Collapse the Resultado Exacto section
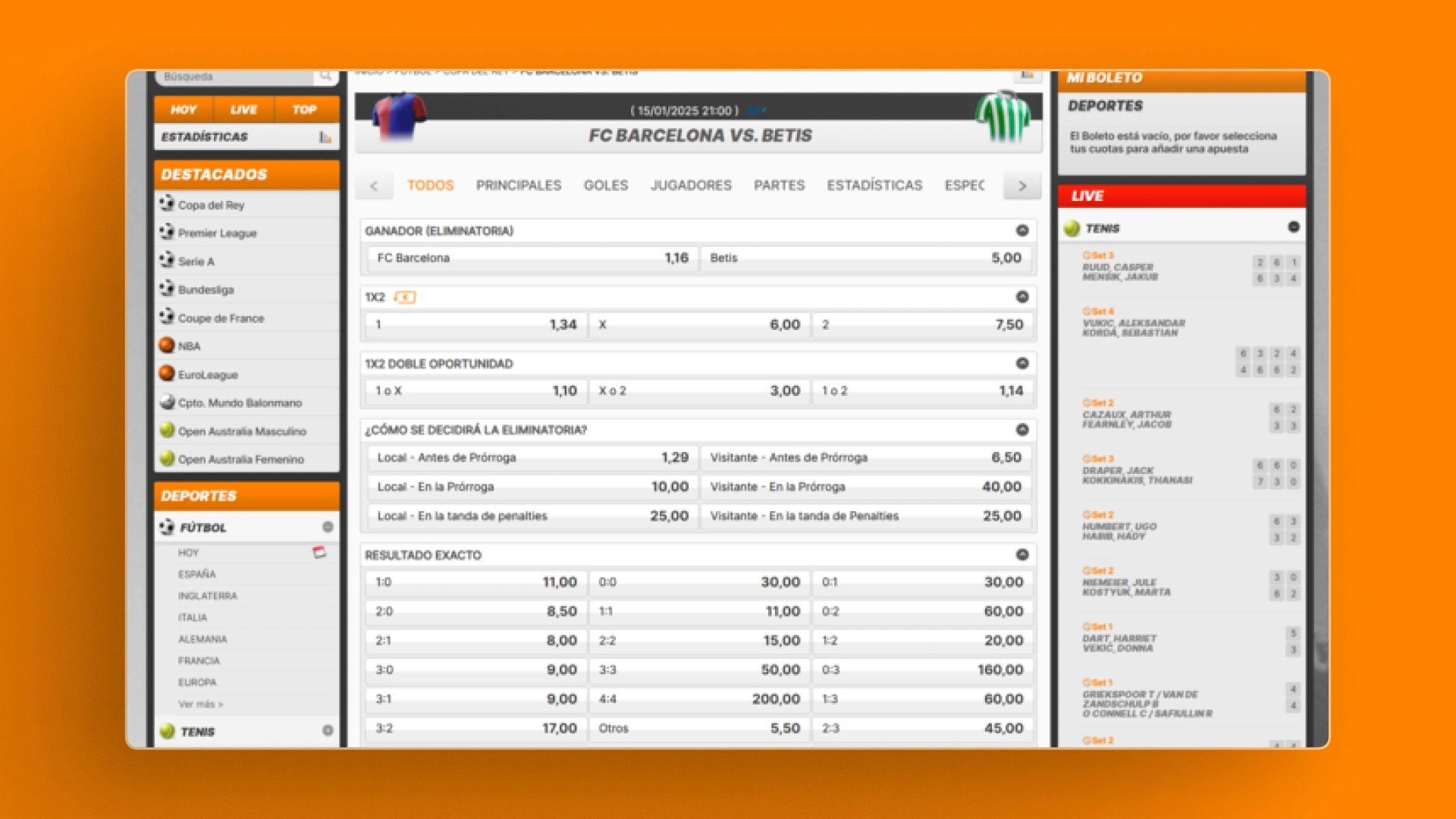This screenshot has height=819, width=1456. 1022,555
